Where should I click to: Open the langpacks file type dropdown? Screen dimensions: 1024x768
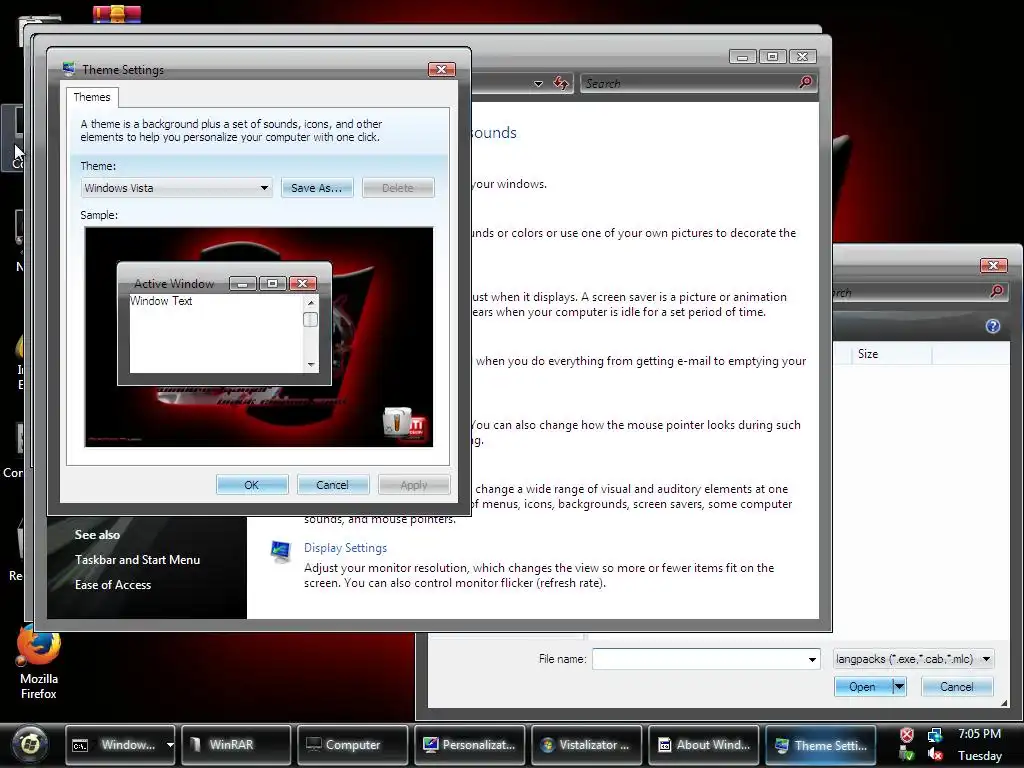pos(914,659)
